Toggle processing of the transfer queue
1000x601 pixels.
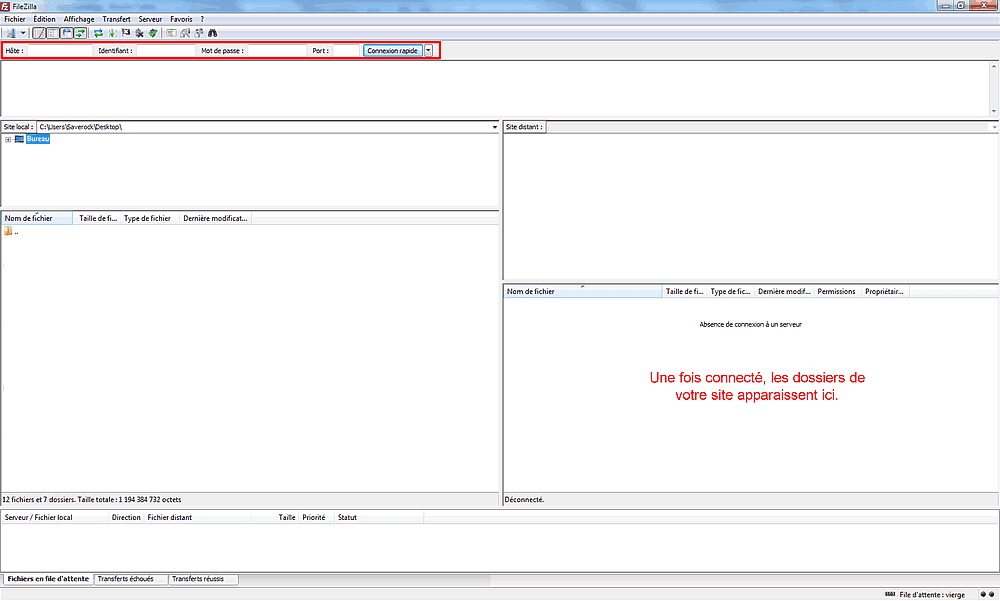coord(112,33)
